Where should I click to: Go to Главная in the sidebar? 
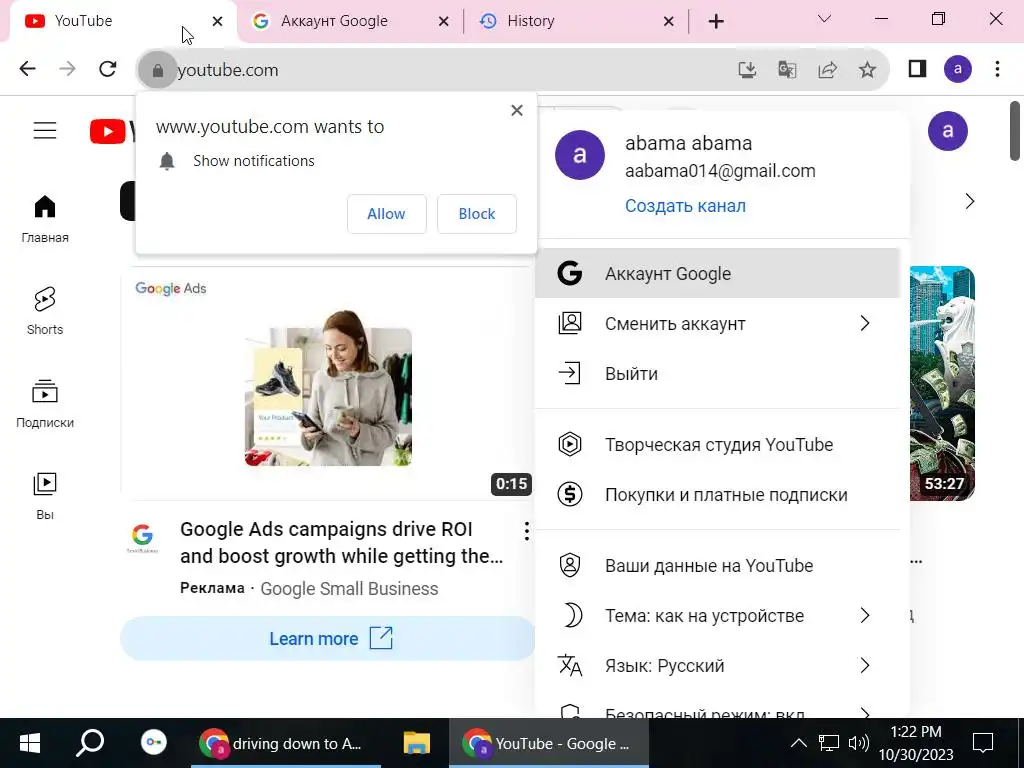tap(45, 219)
